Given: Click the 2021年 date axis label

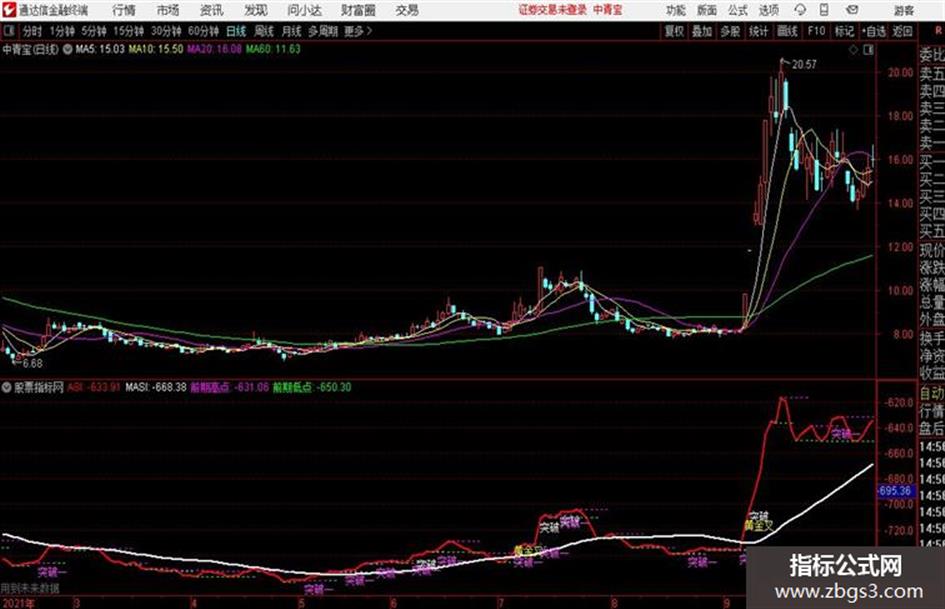Looking at the screenshot, I should point(18,603).
